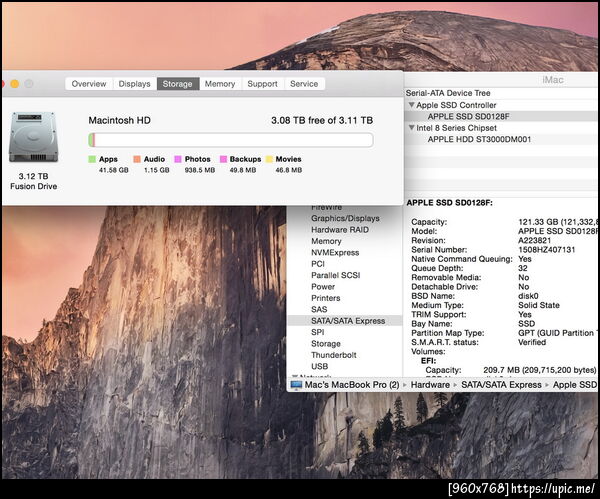Switch to the Support tab
The height and width of the screenshot is (499, 600).
point(262,84)
